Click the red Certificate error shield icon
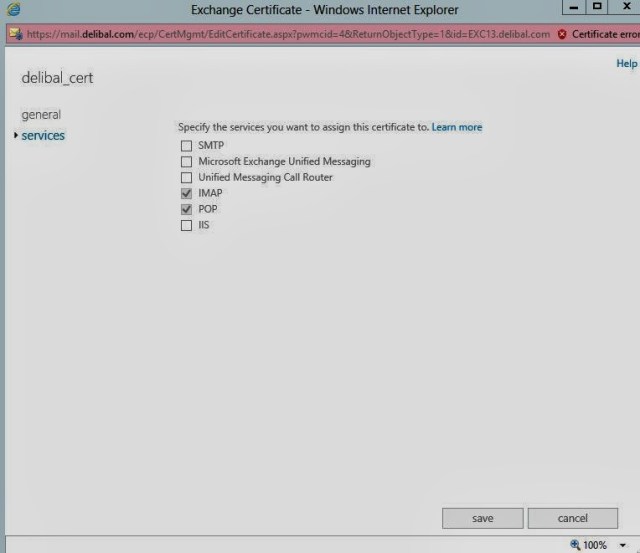Screen dimensions: 640x553 [562, 34]
